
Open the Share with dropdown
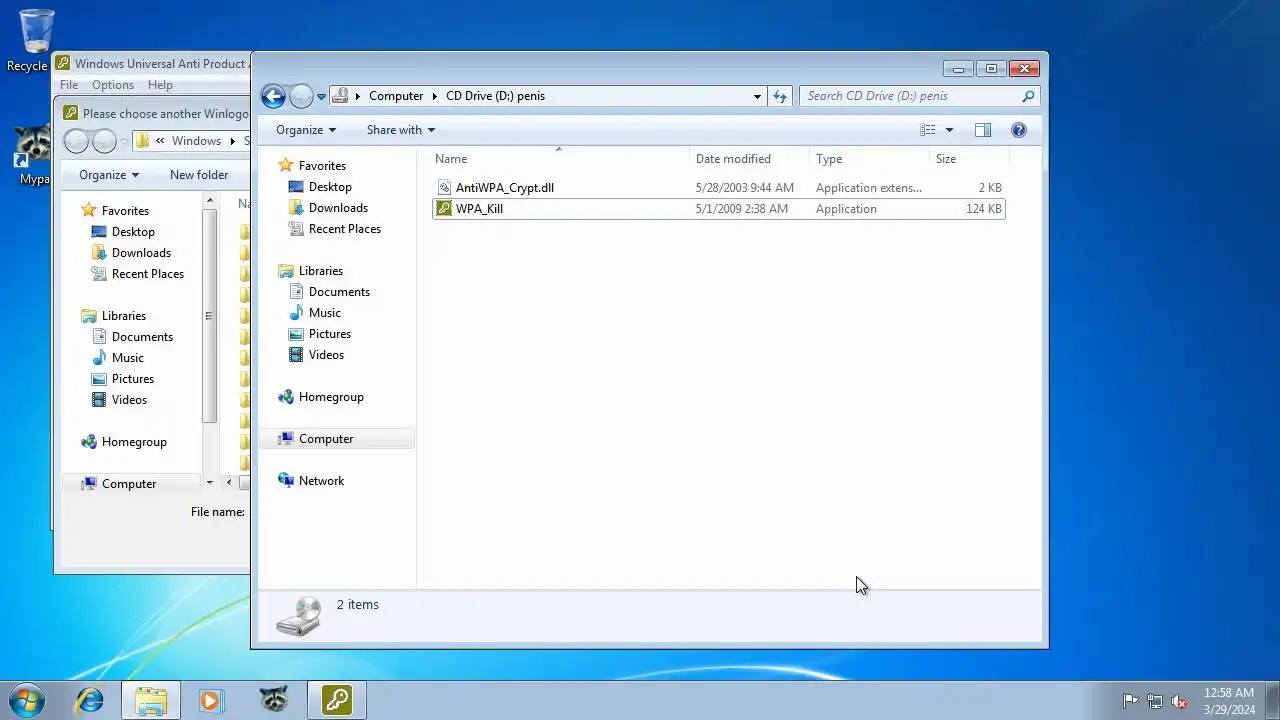(x=401, y=130)
